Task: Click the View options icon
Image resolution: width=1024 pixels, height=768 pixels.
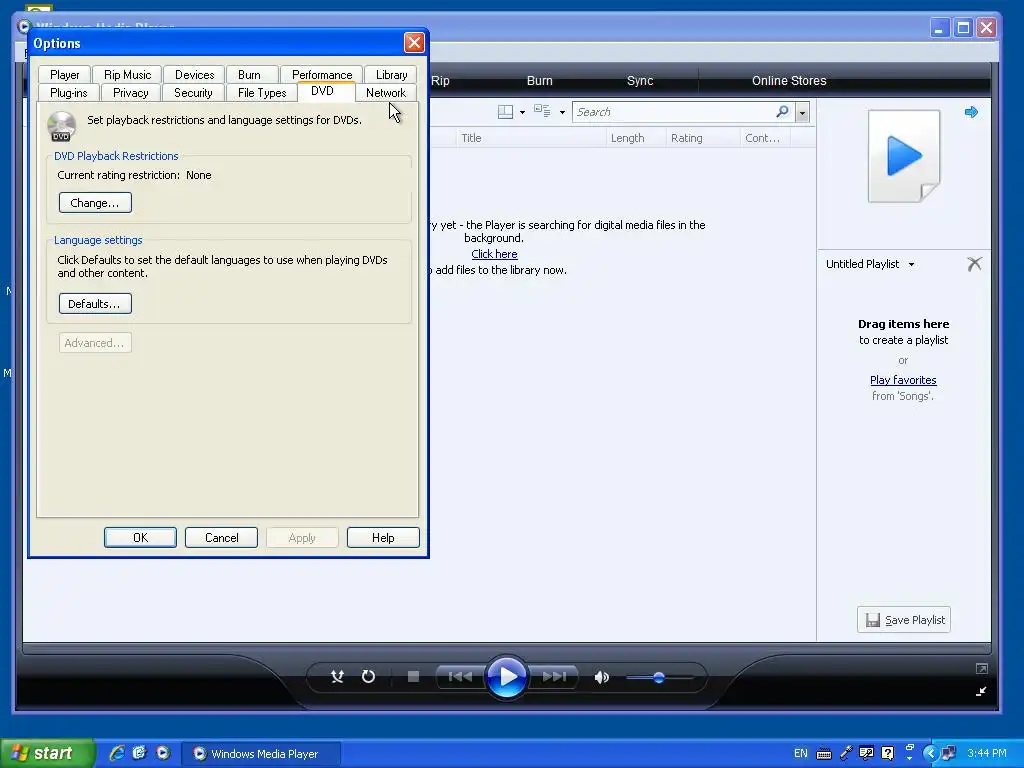Action: click(542, 112)
